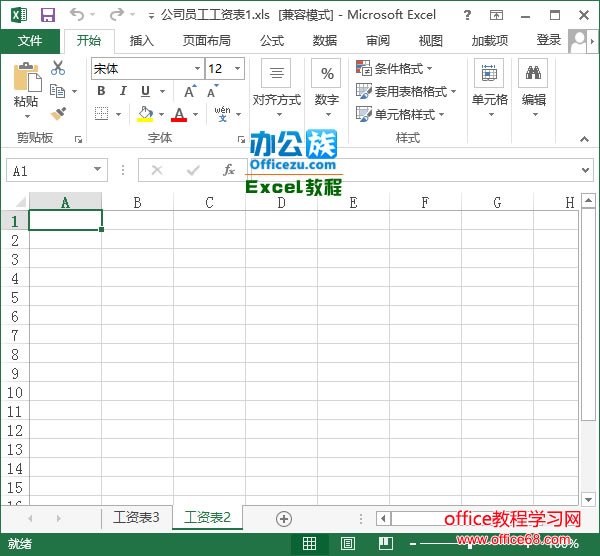The image size is (600, 556).
Task: Click the Excel application logo icon
Action: coord(19,15)
